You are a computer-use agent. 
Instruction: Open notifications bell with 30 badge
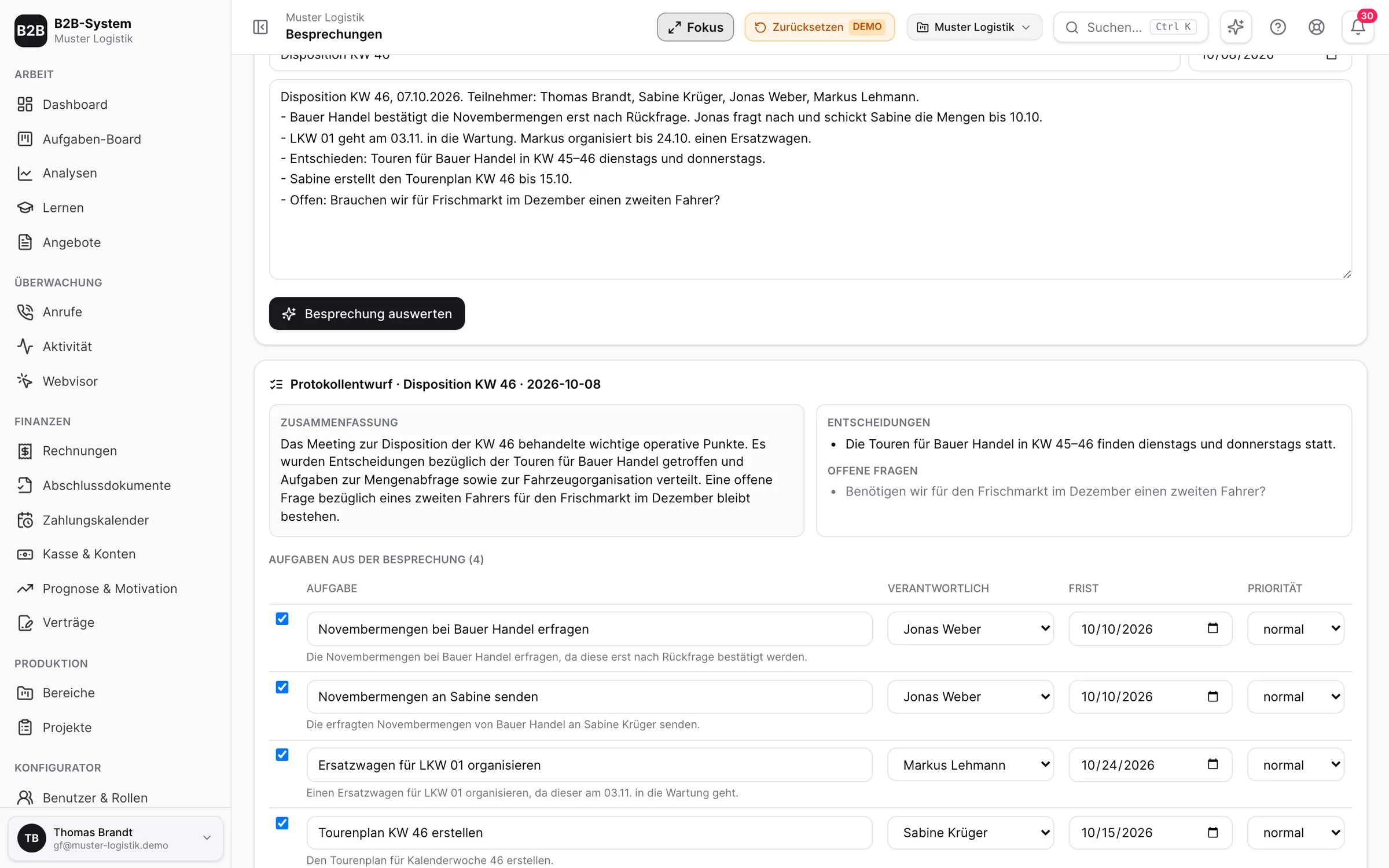pyautogui.click(x=1358, y=27)
